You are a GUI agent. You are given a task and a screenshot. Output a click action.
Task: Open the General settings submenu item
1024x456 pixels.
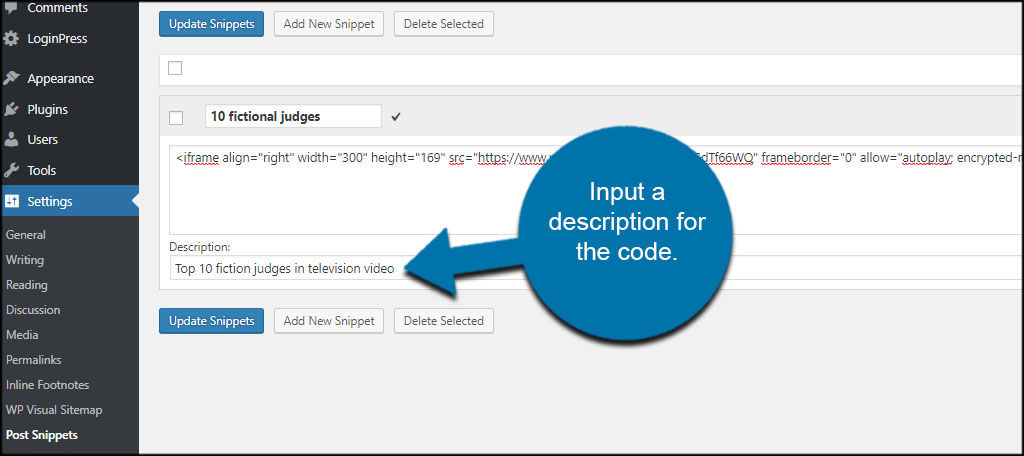26,235
